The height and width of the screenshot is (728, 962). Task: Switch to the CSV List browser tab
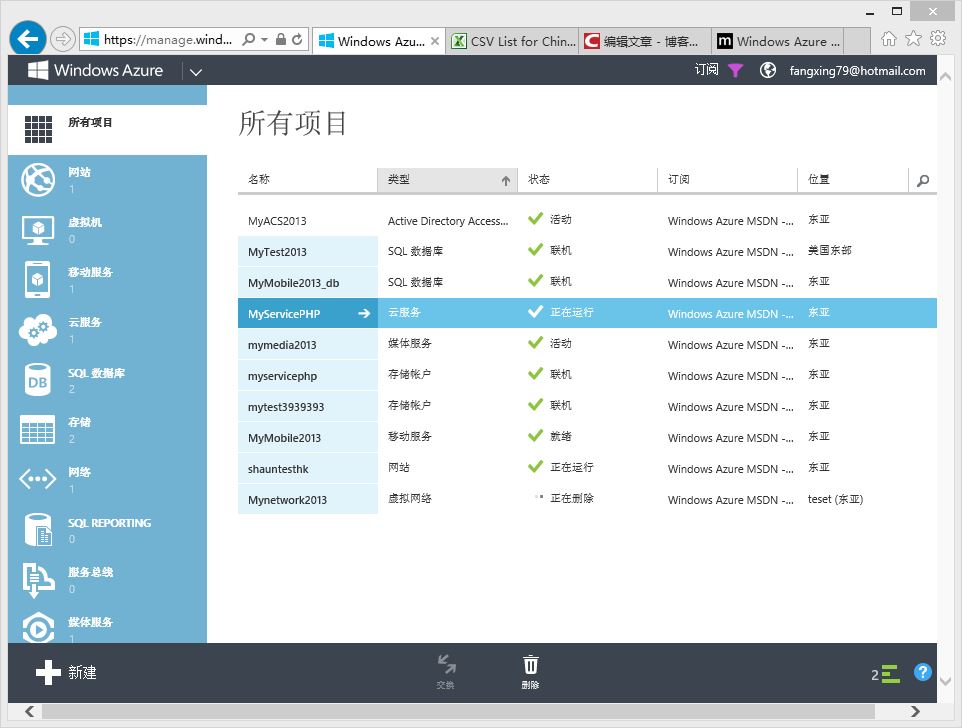pyautogui.click(x=505, y=42)
